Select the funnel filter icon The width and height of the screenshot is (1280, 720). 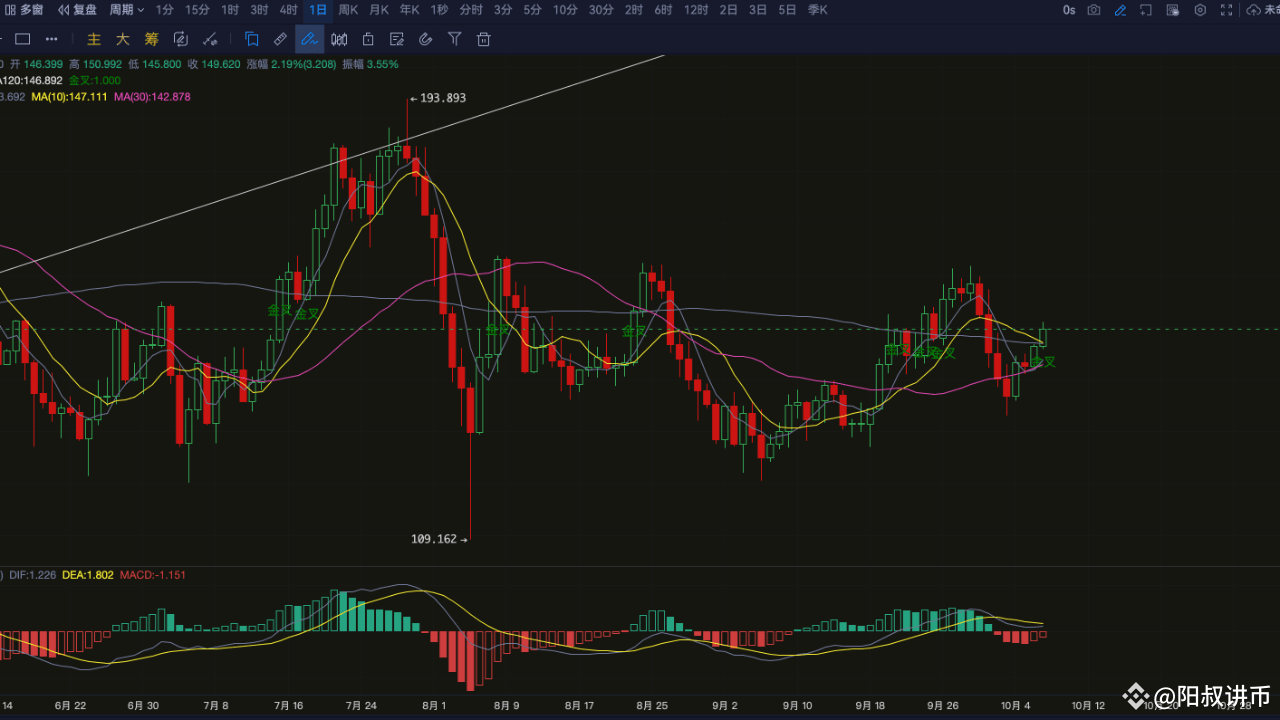(454, 39)
